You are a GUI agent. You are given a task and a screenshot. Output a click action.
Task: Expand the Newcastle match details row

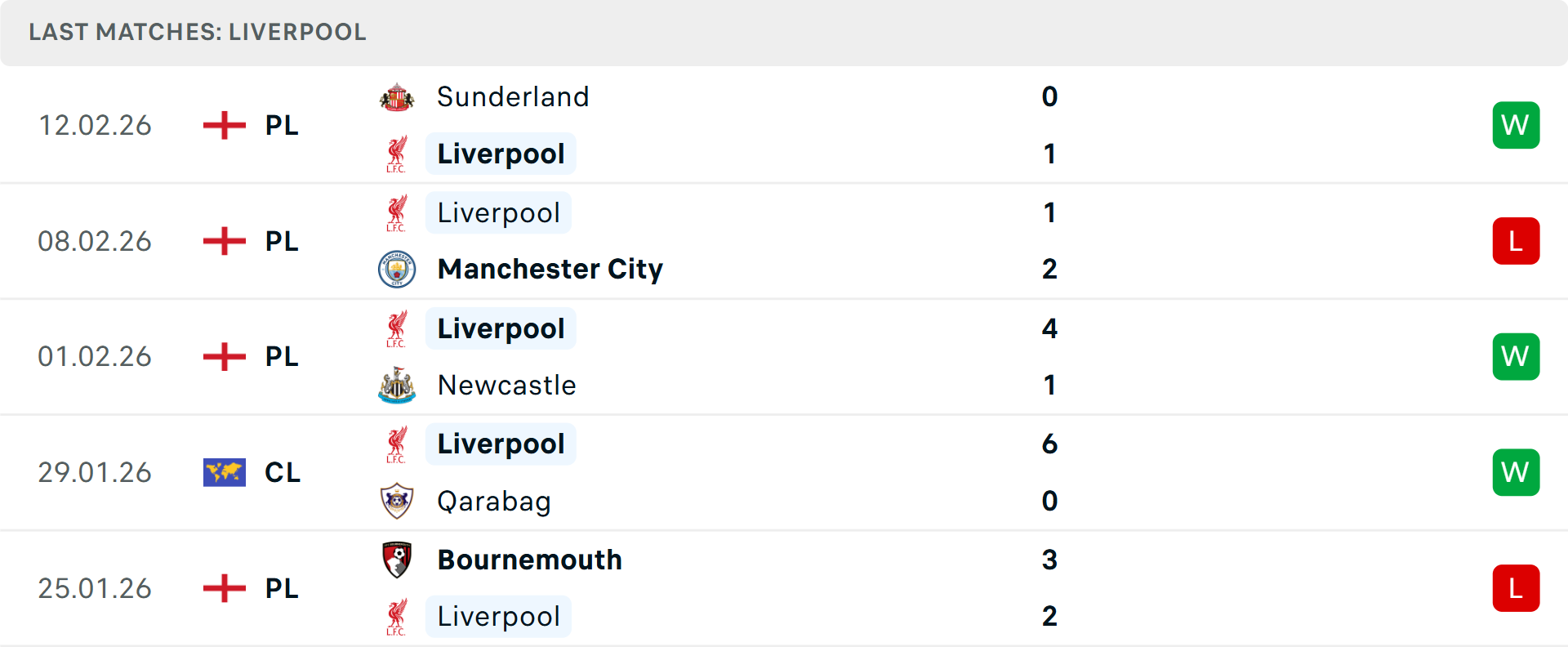[x=784, y=356]
